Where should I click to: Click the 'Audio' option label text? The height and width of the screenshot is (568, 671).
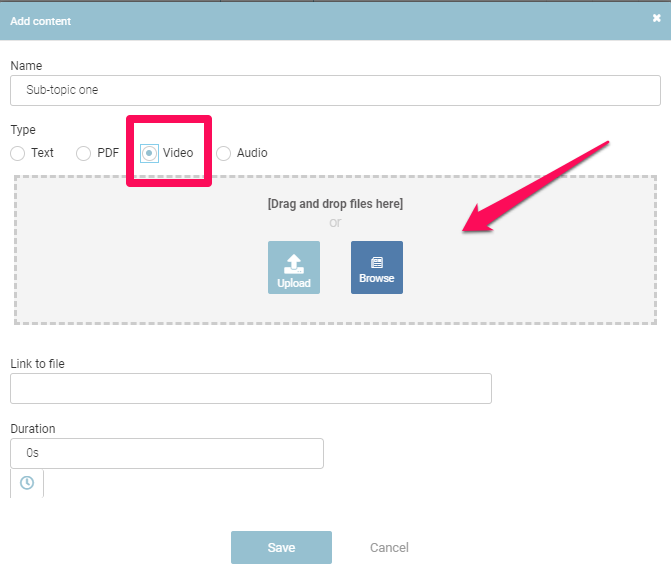click(x=252, y=153)
